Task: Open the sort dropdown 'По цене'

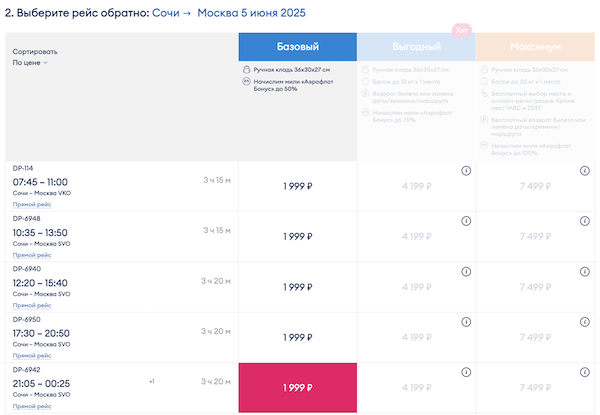Action: [x=31, y=63]
